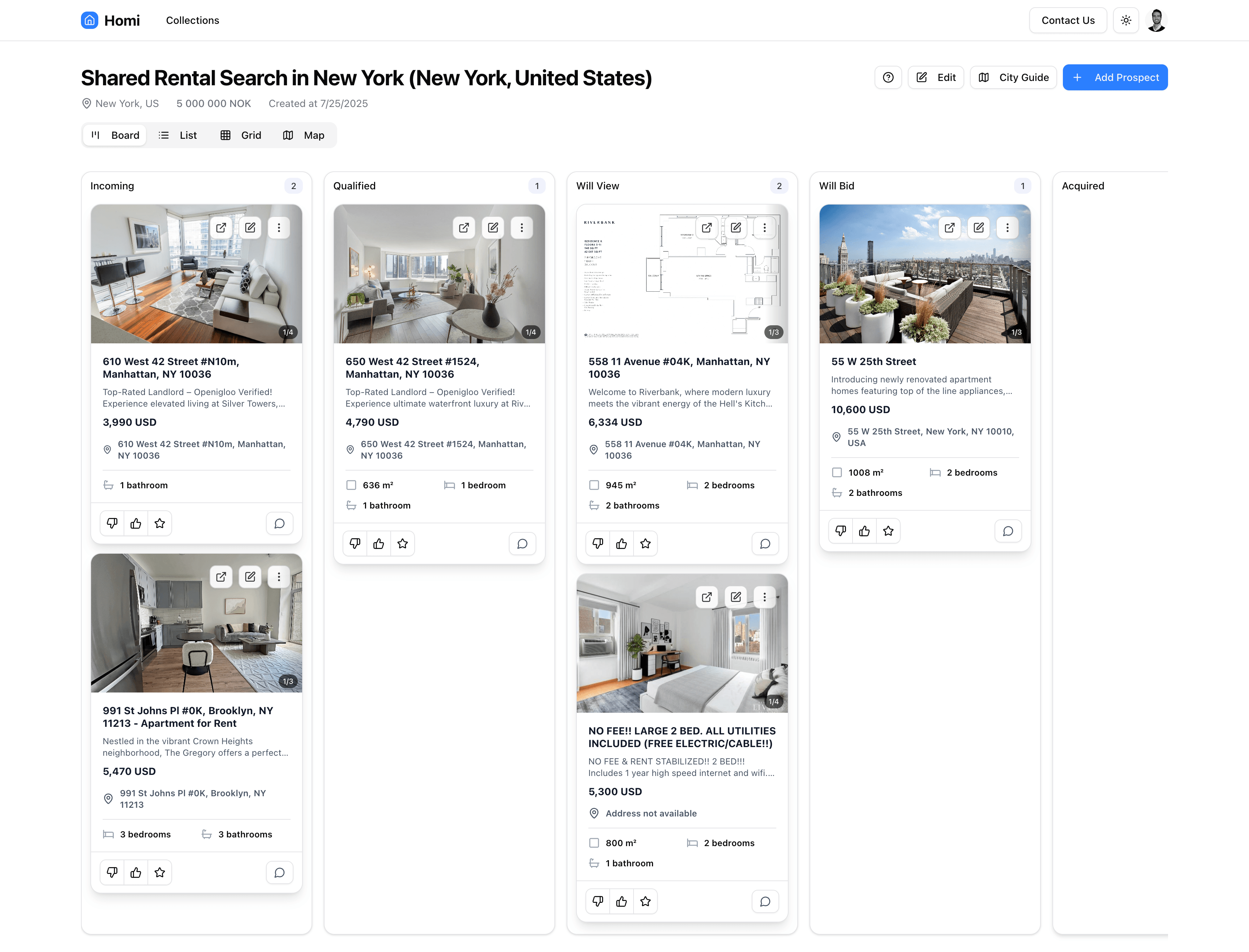The image size is (1249, 952).
Task: Open the three-dot menu on the 558 11 Avenue card
Action: coord(764,227)
